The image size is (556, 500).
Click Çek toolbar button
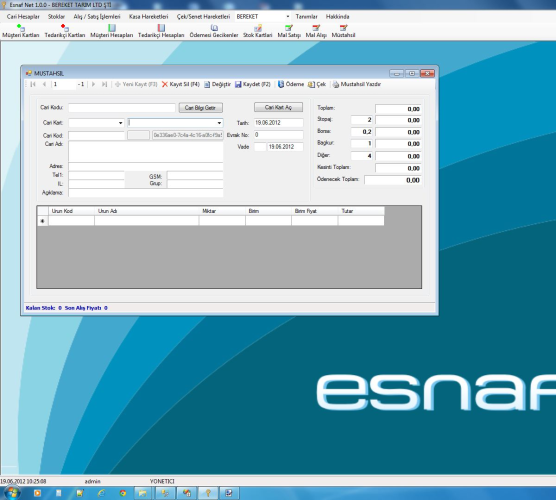coord(317,84)
